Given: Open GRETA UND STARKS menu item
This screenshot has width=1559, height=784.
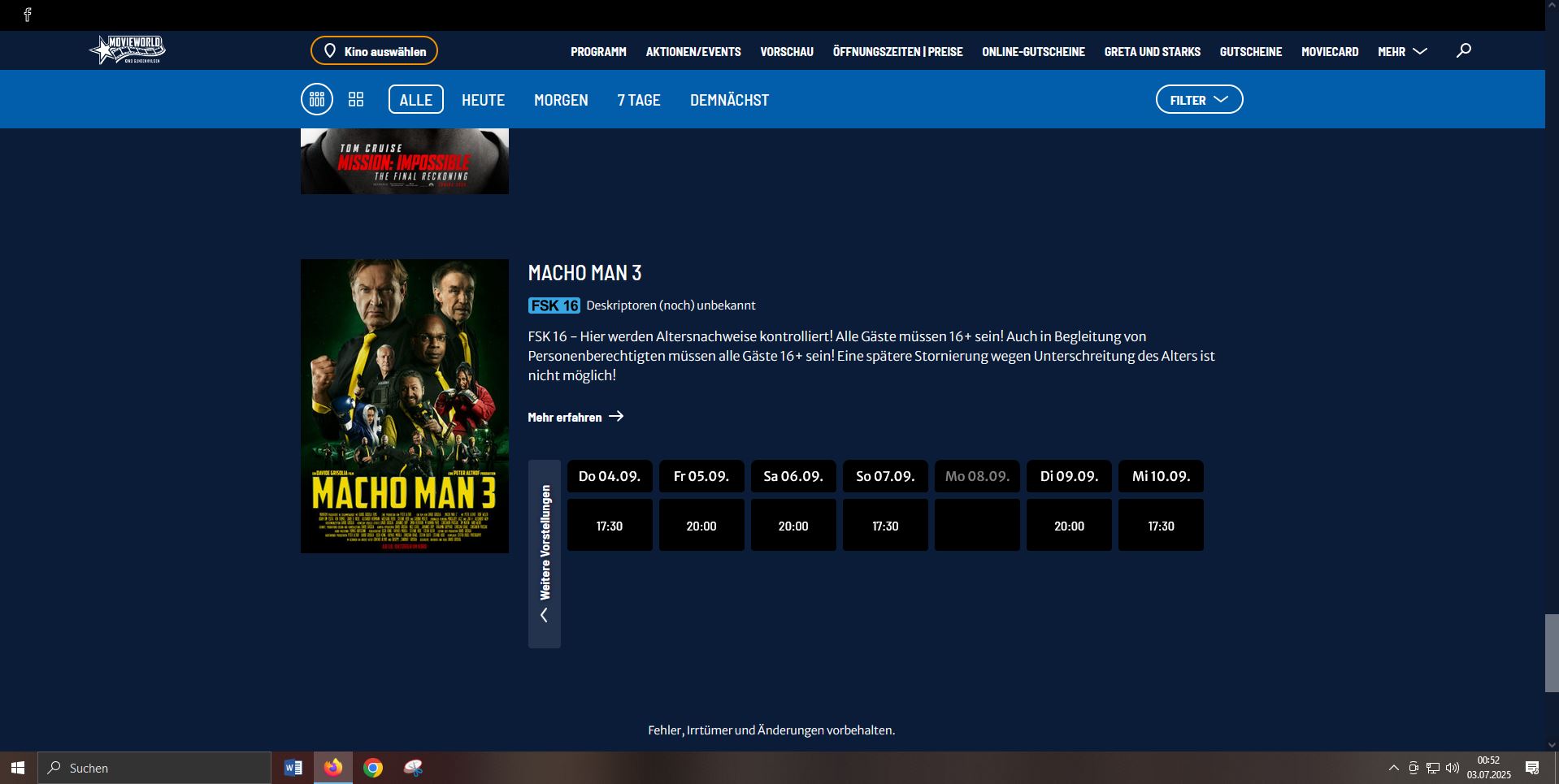Looking at the screenshot, I should [x=1152, y=51].
